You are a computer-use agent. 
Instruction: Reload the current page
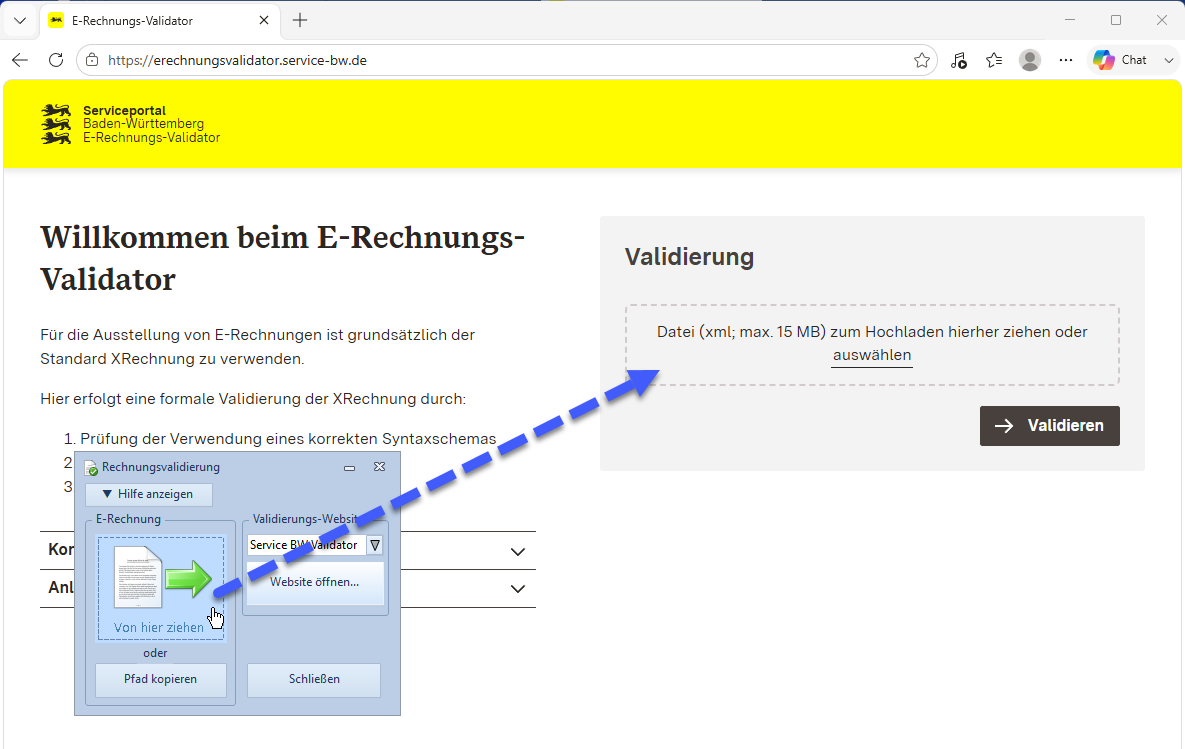(56, 60)
